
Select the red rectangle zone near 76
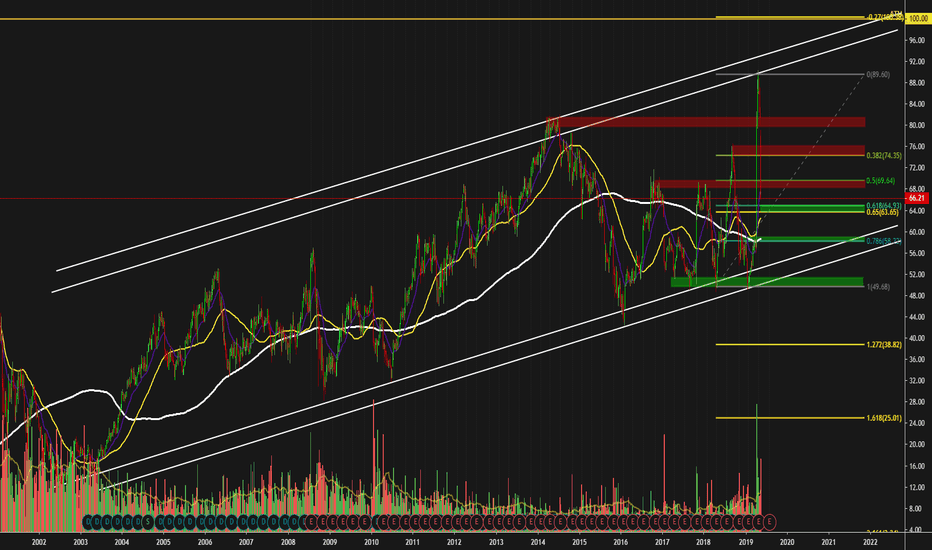(798, 150)
